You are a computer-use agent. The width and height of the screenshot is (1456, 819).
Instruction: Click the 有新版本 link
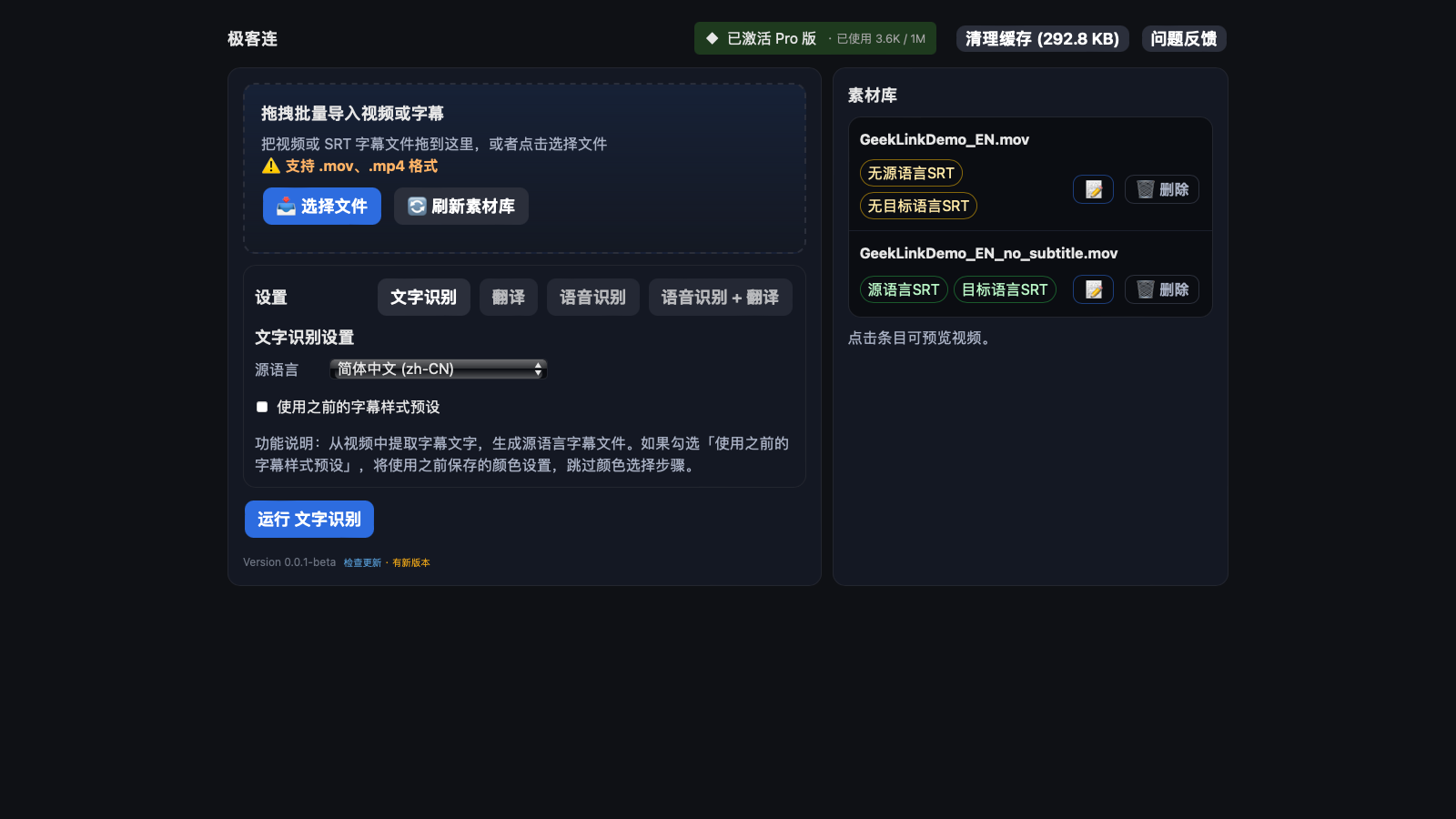(411, 562)
